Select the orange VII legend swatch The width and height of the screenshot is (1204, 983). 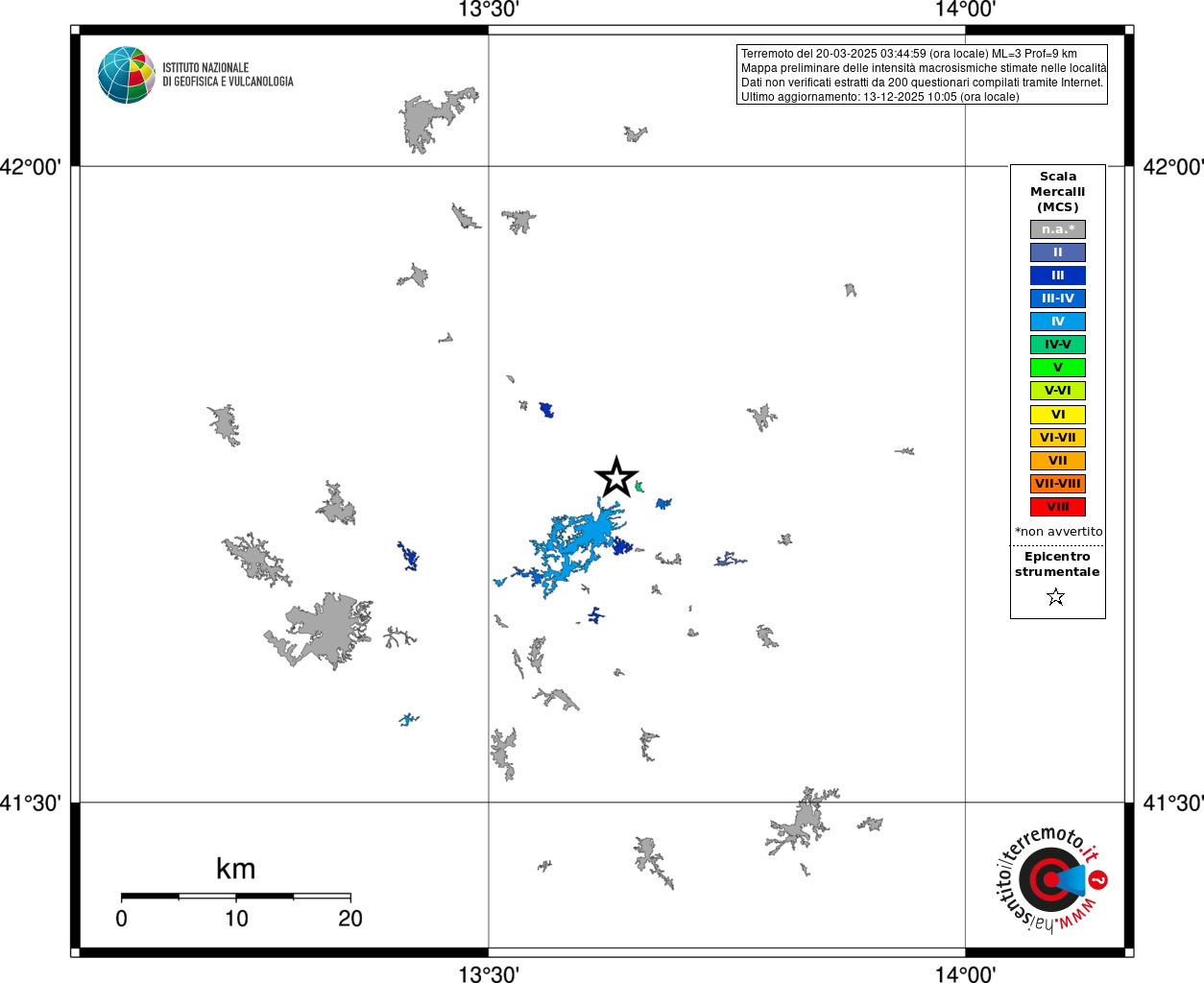1058,461
